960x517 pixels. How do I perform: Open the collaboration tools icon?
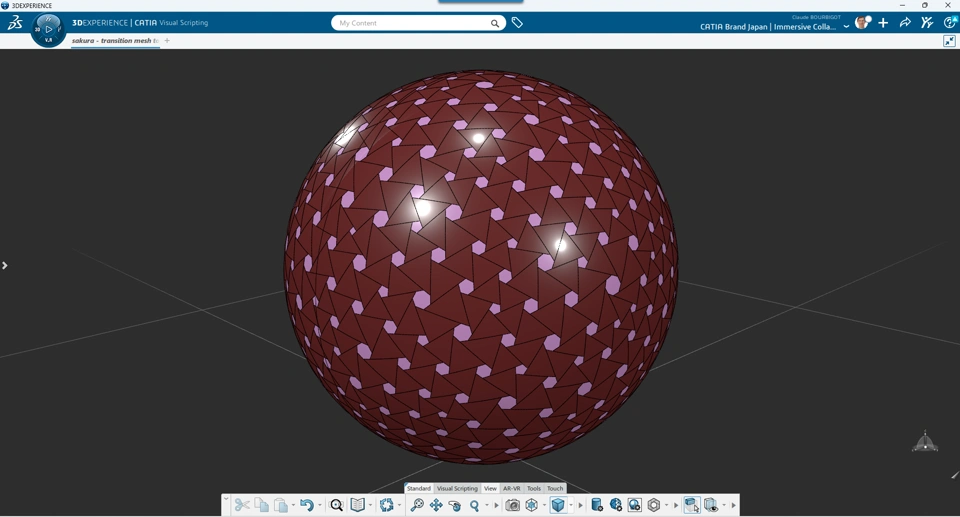pyautogui.click(x=927, y=23)
